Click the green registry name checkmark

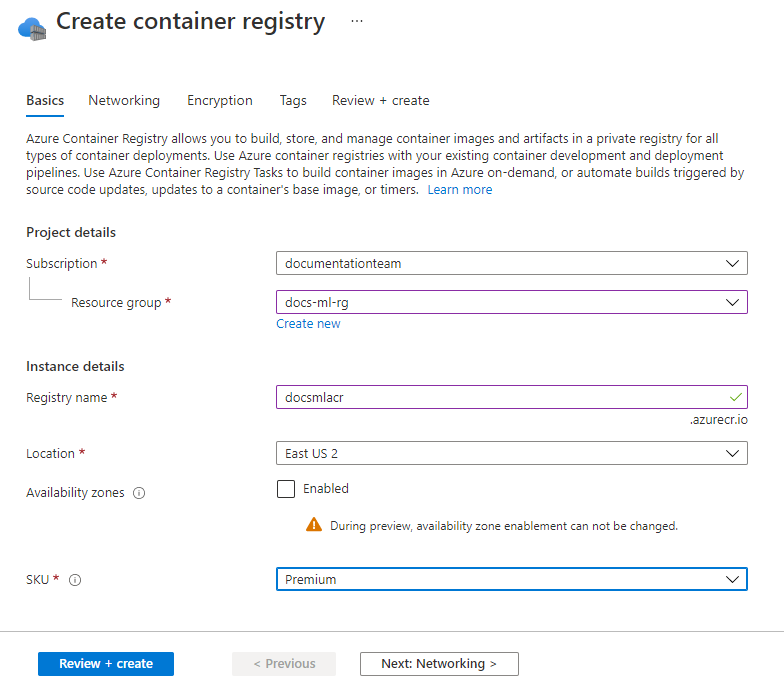click(736, 397)
